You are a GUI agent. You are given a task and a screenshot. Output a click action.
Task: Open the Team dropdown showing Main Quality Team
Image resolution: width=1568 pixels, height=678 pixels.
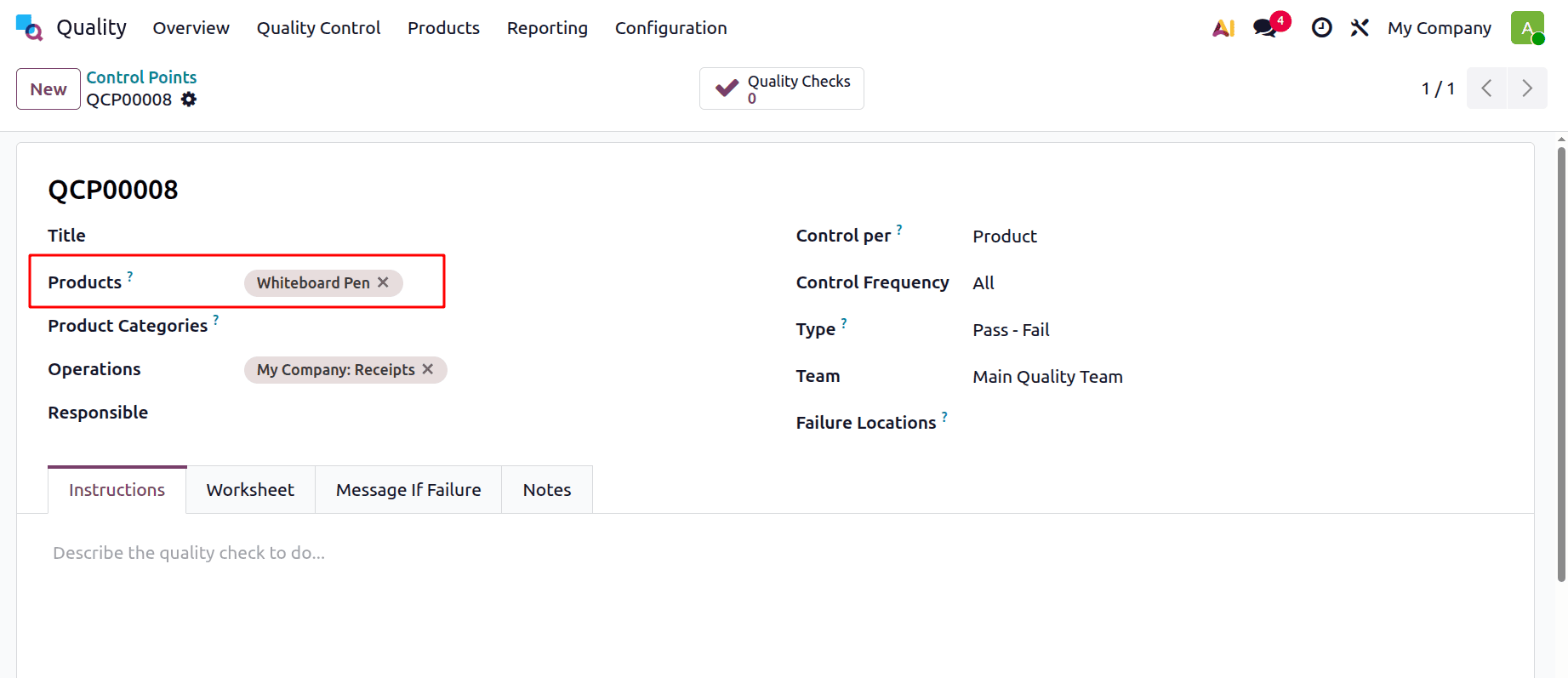click(1238, 377)
